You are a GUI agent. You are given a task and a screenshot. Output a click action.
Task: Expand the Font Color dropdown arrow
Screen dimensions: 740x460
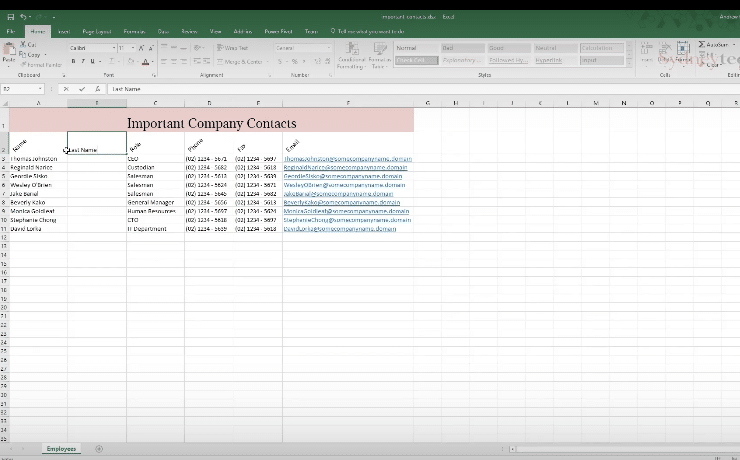tap(152, 61)
